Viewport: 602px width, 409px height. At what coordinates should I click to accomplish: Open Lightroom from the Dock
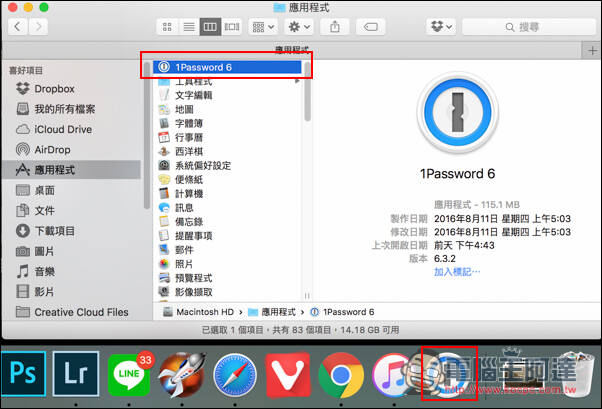pos(76,374)
